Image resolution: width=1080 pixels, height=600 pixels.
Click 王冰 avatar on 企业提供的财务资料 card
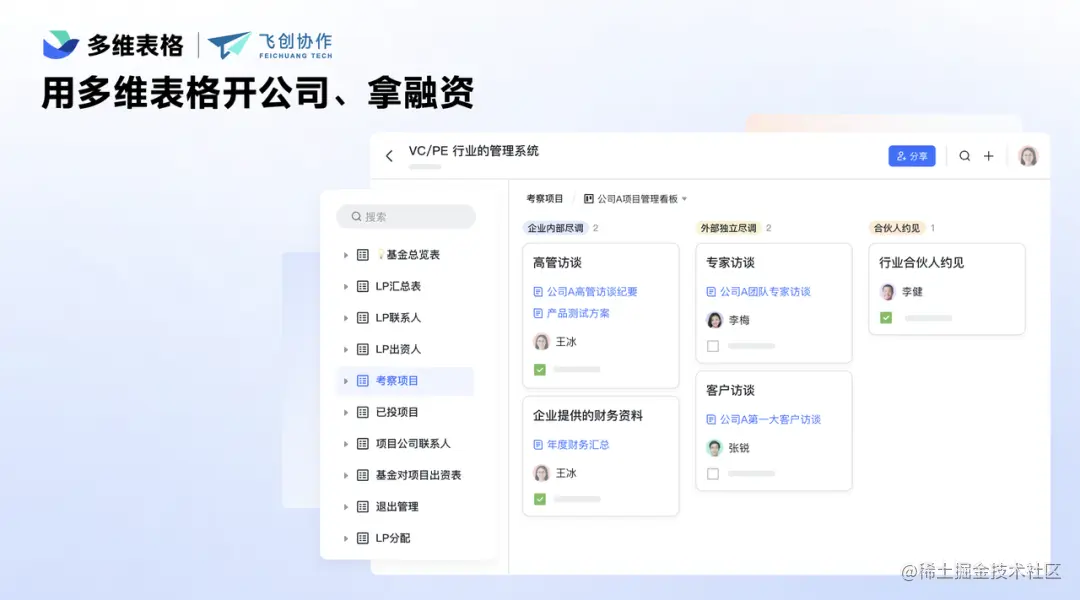[x=541, y=473]
